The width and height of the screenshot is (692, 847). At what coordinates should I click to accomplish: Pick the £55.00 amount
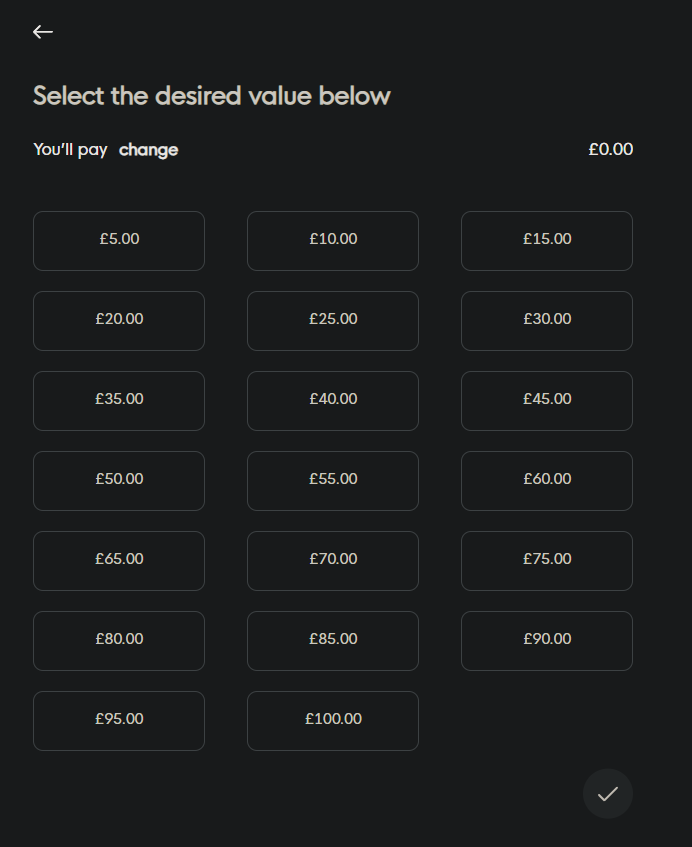pos(333,480)
